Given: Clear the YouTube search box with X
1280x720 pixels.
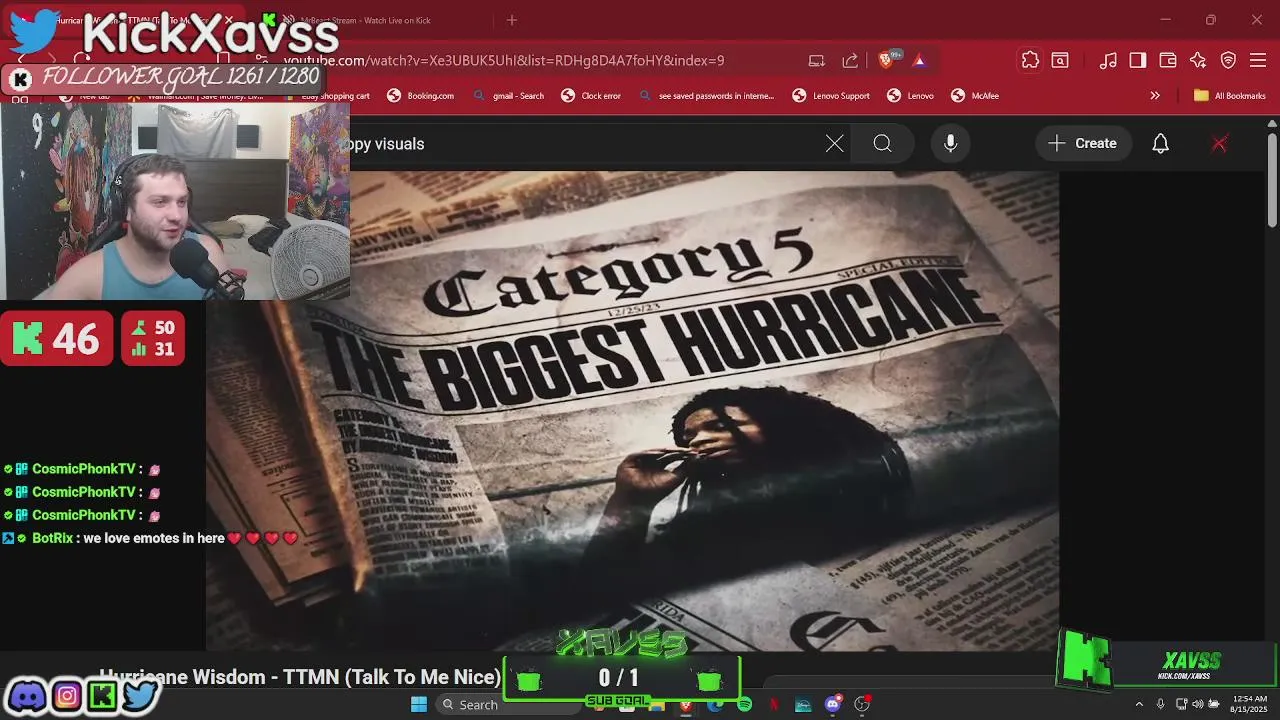Looking at the screenshot, I should pyautogui.click(x=834, y=144).
